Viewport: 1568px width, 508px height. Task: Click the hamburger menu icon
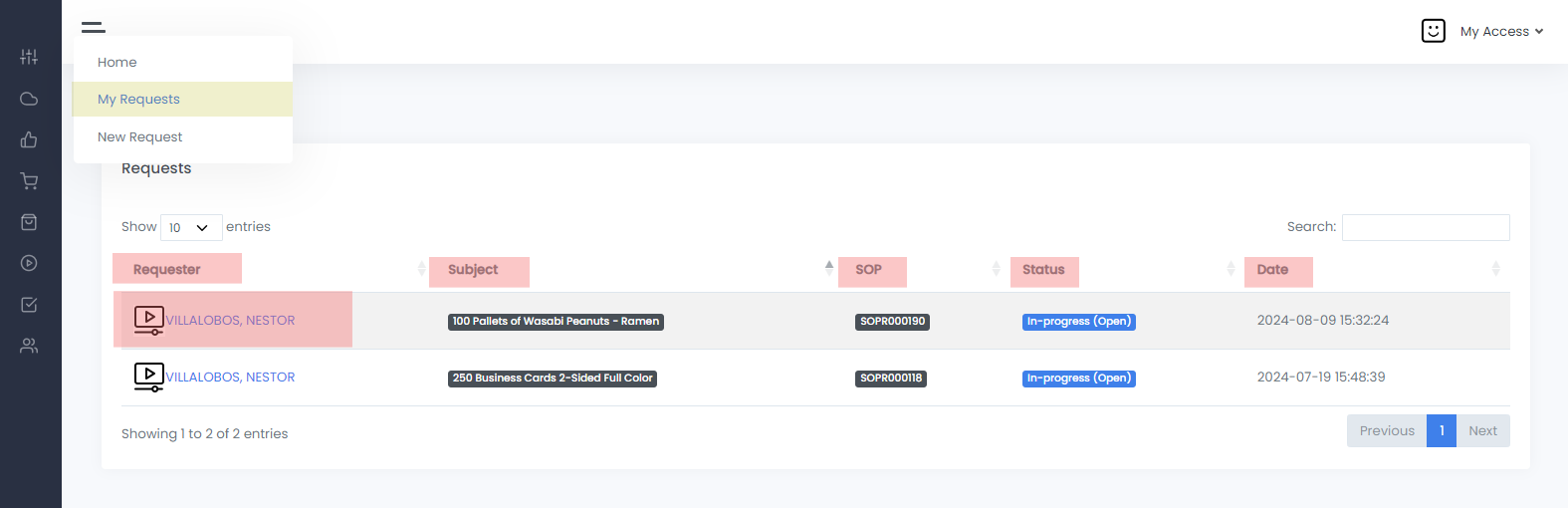(x=94, y=27)
